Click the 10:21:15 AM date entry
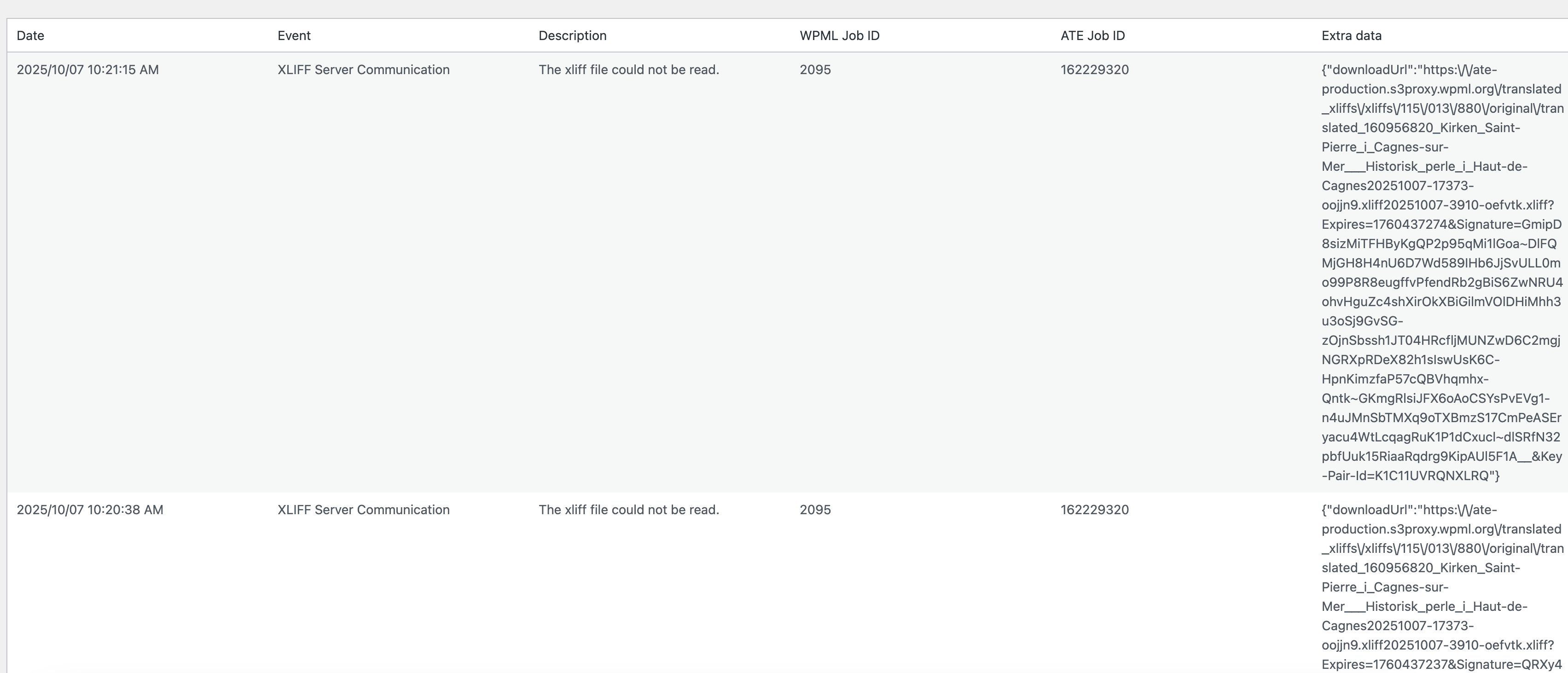1568x673 pixels. point(87,70)
